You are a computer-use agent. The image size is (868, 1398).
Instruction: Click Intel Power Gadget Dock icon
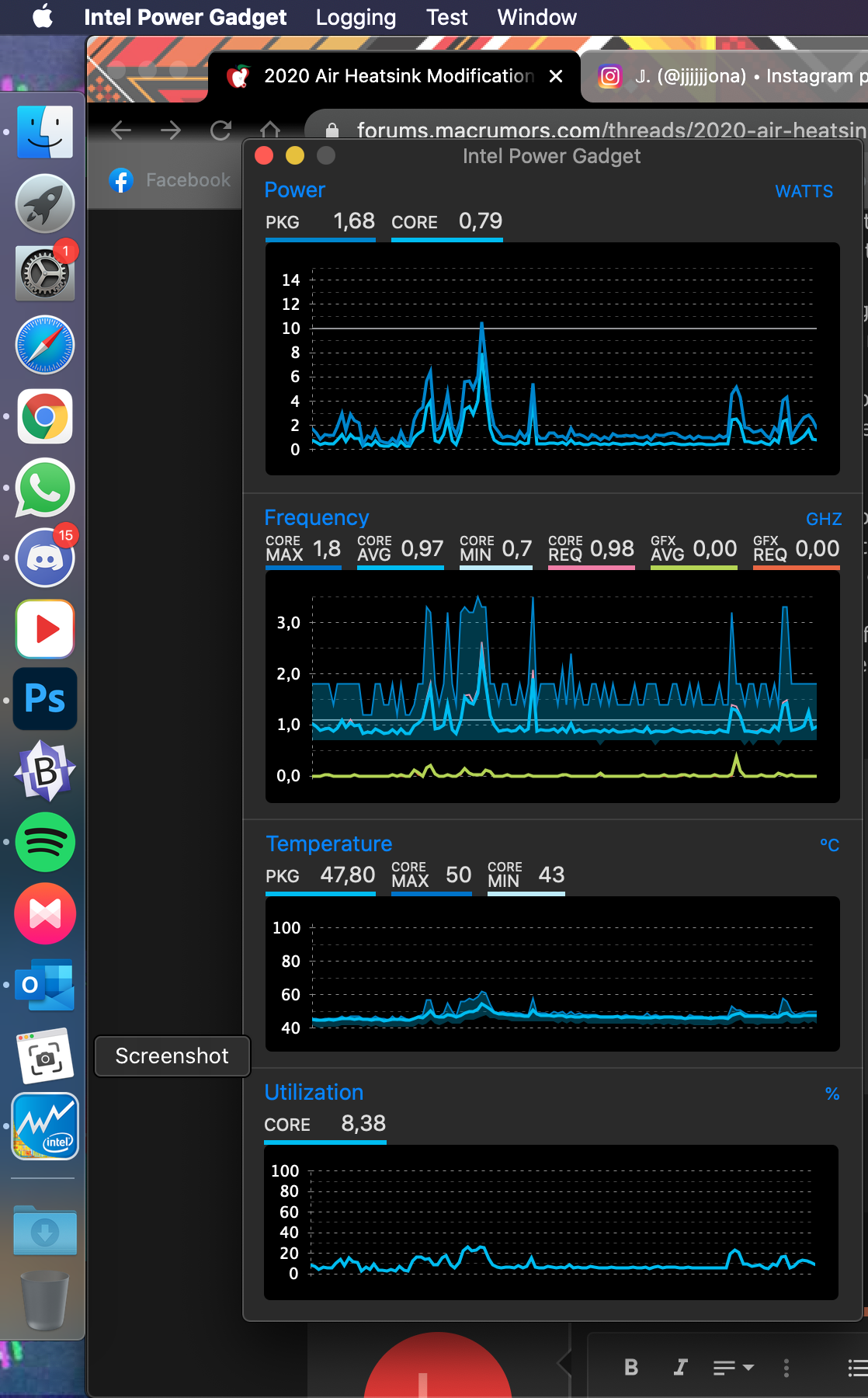click(x=45, y=1126)
